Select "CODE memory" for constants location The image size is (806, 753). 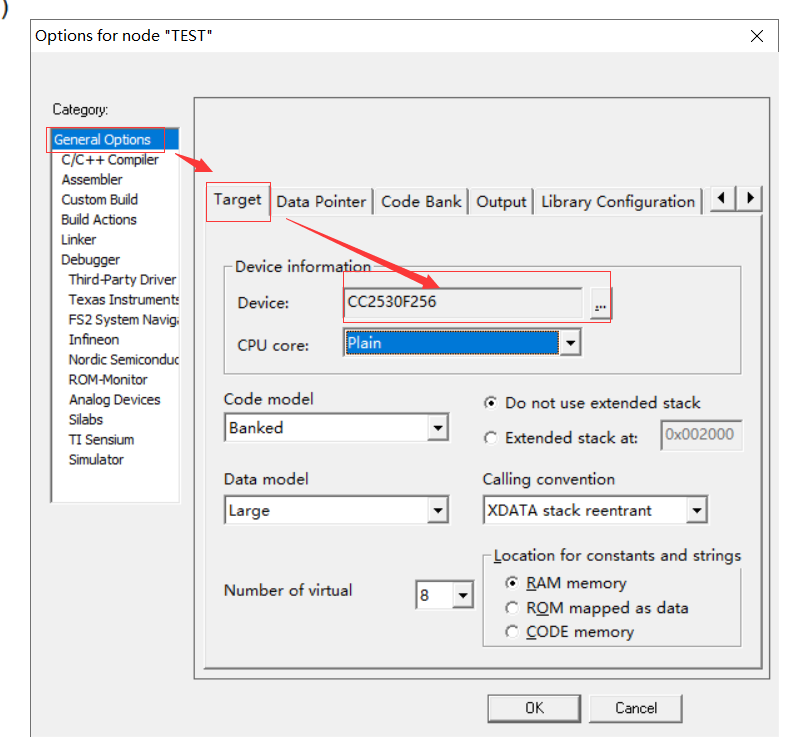click(512, 631)
